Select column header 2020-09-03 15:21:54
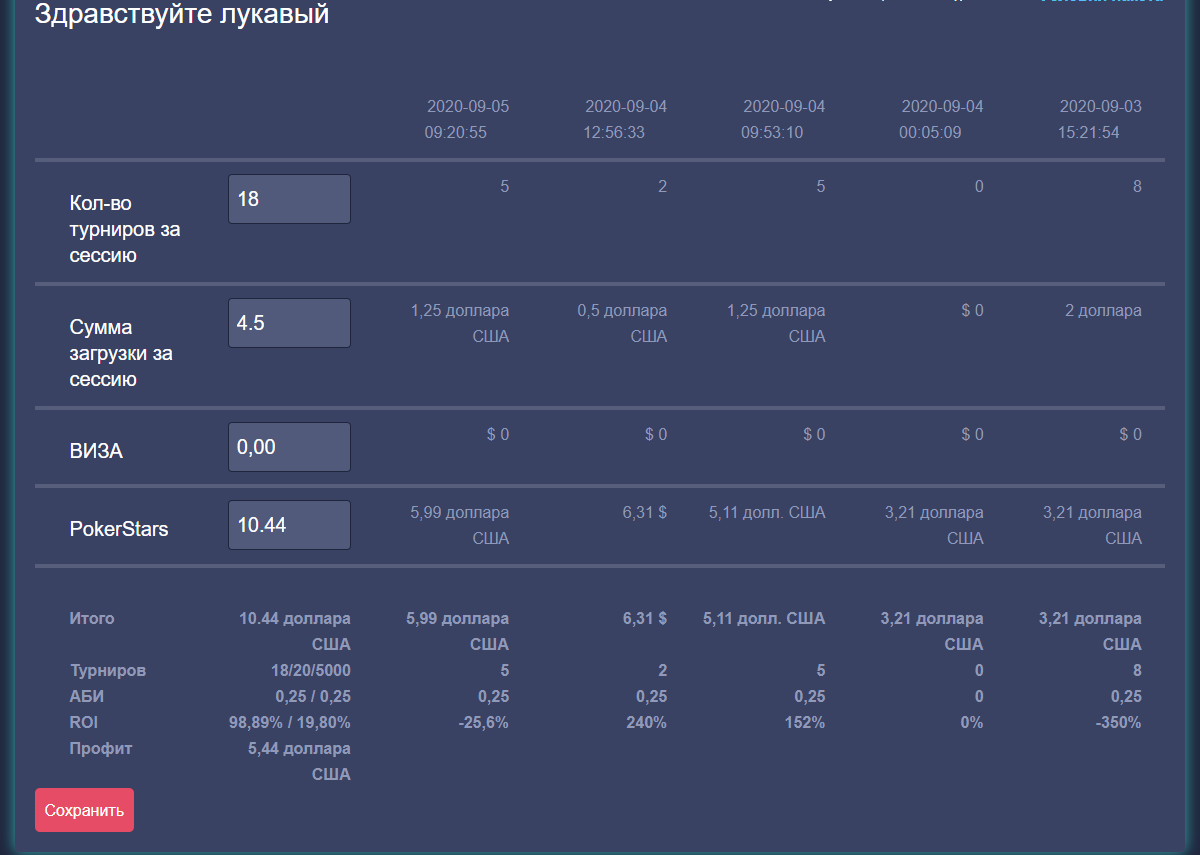This screenshot has height=855, width=1200. point(1099,119)
